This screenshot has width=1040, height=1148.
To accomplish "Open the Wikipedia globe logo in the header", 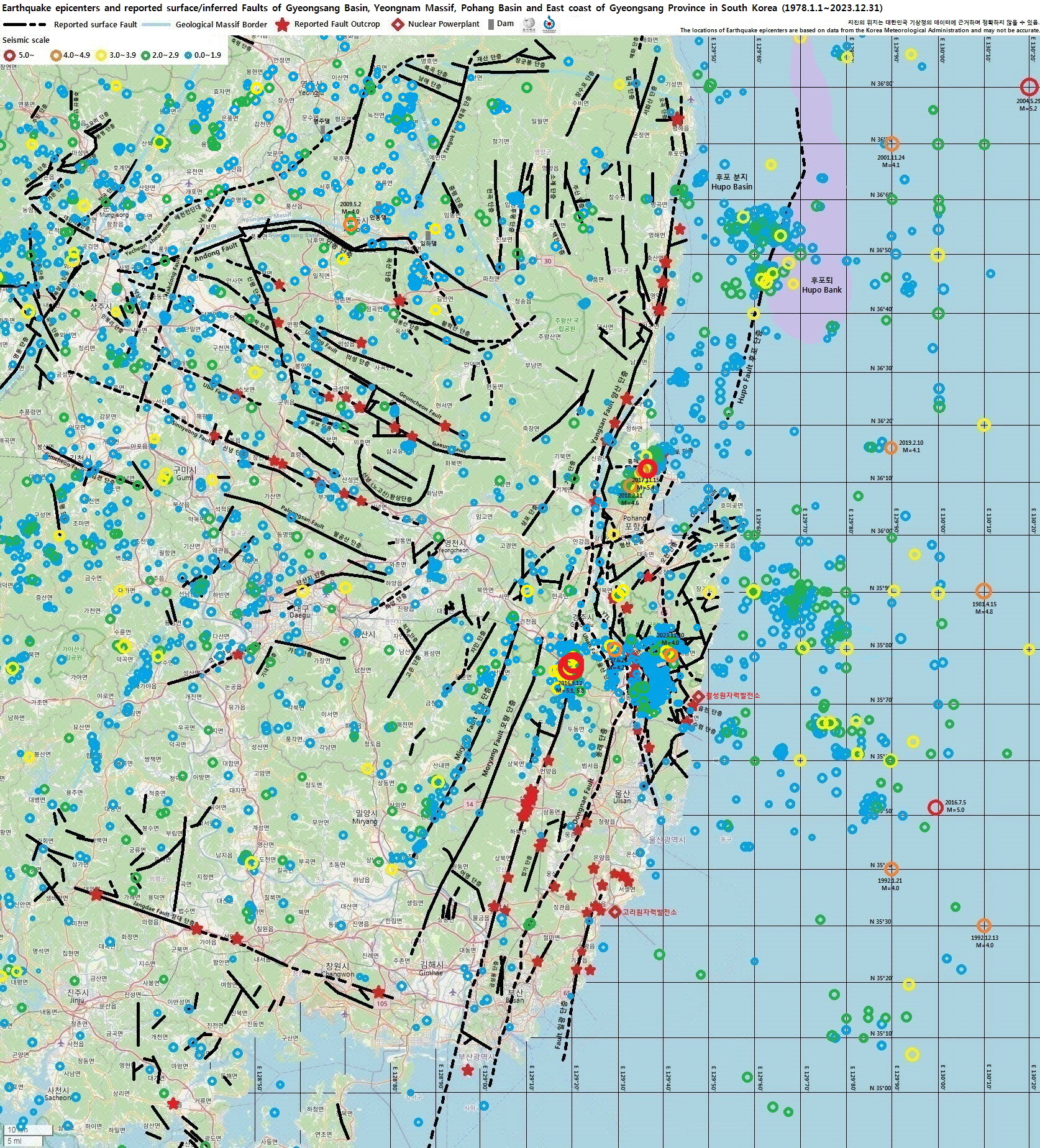I will [528, 24].
